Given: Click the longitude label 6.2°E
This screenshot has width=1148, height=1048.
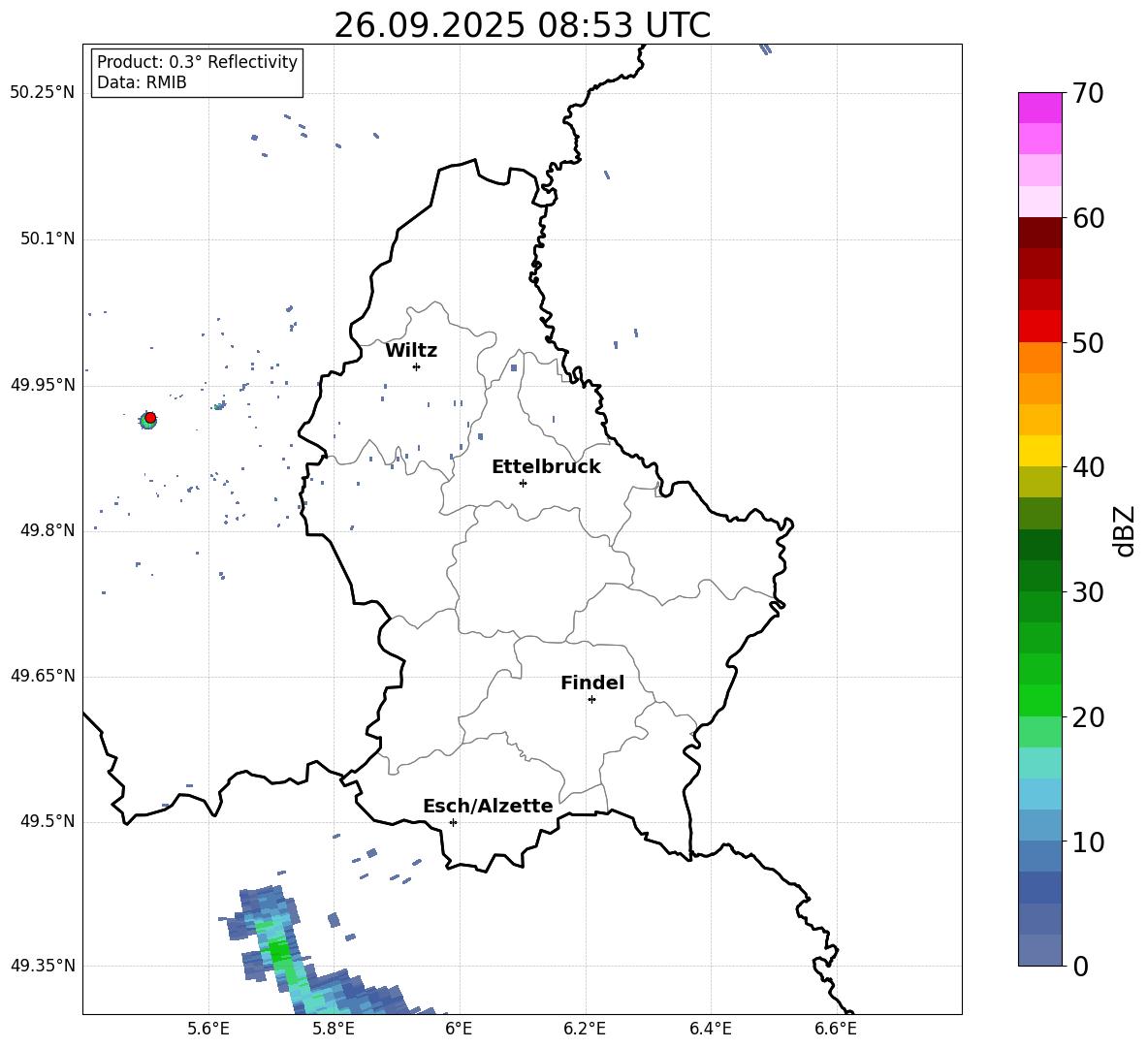Looking at the screenshot, I should (585, 1029).
